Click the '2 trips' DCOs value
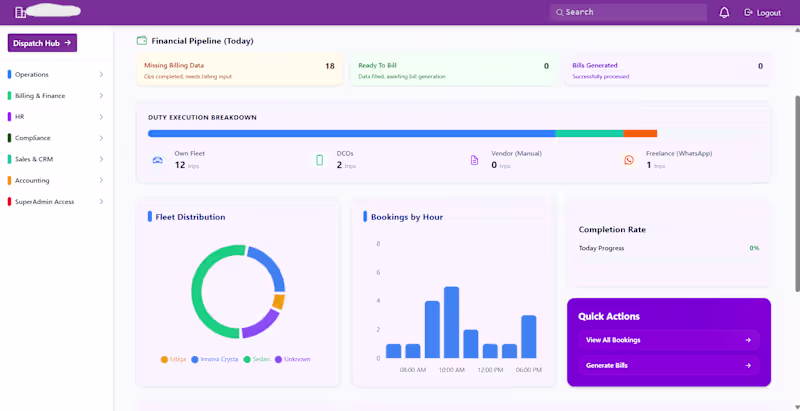Screen dimensions: 800x411 pyautogui.click(x=346, y=165)
